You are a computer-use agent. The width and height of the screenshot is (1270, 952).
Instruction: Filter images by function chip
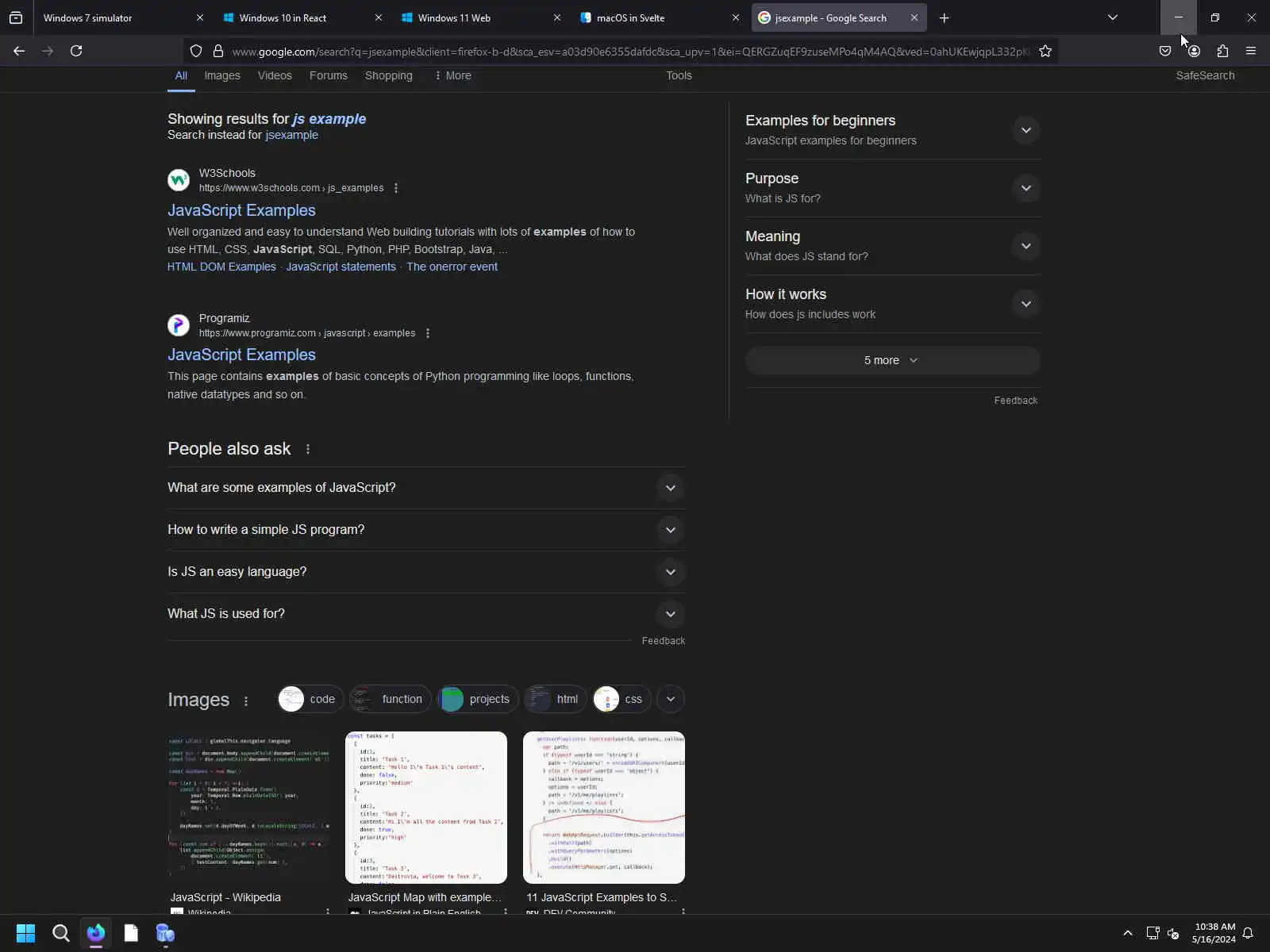[391, 699]
